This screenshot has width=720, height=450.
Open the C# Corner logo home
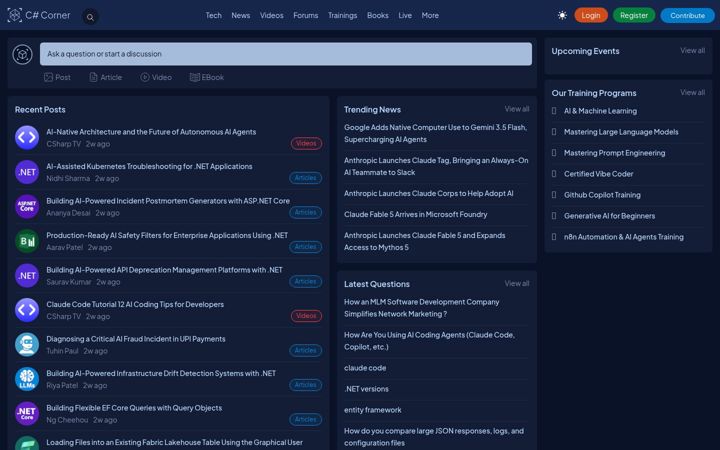(x=39, y=15)
